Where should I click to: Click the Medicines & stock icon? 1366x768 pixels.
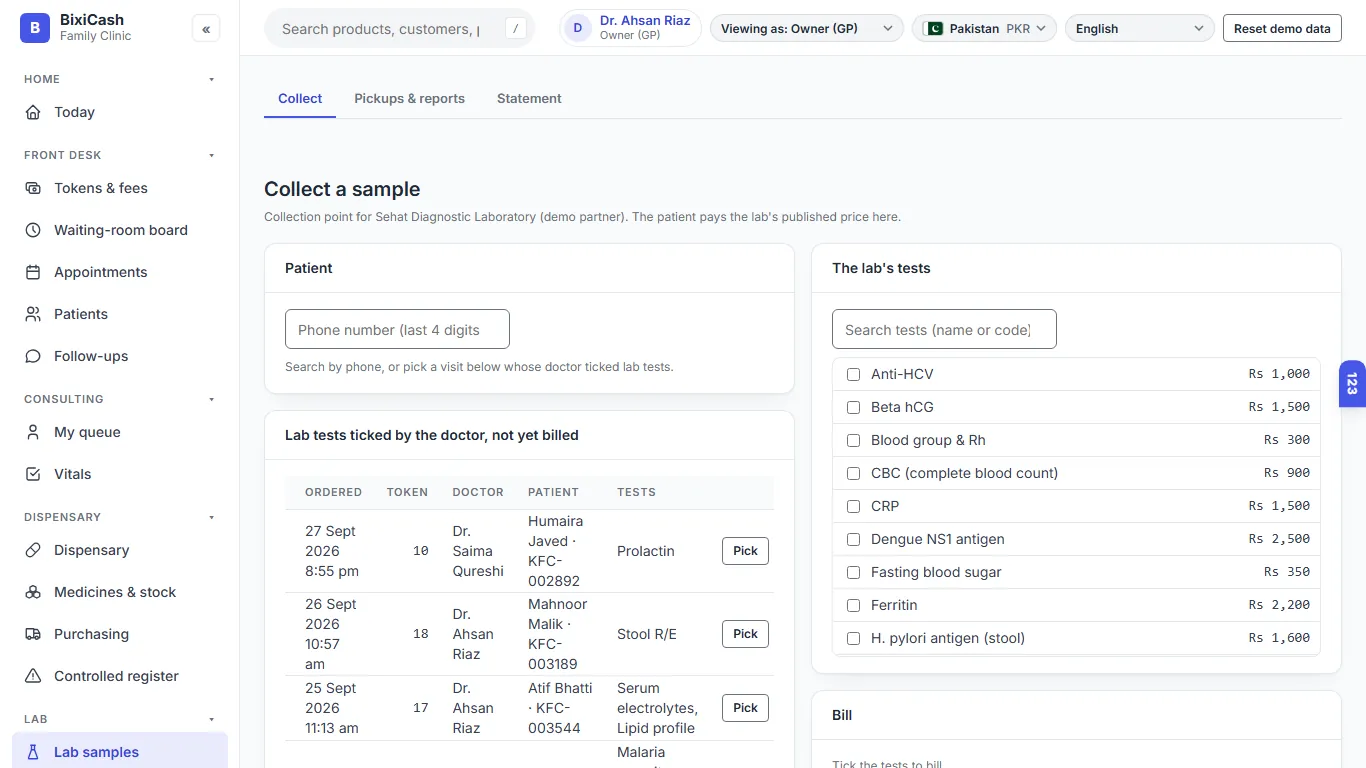click(x=33, y=592)
